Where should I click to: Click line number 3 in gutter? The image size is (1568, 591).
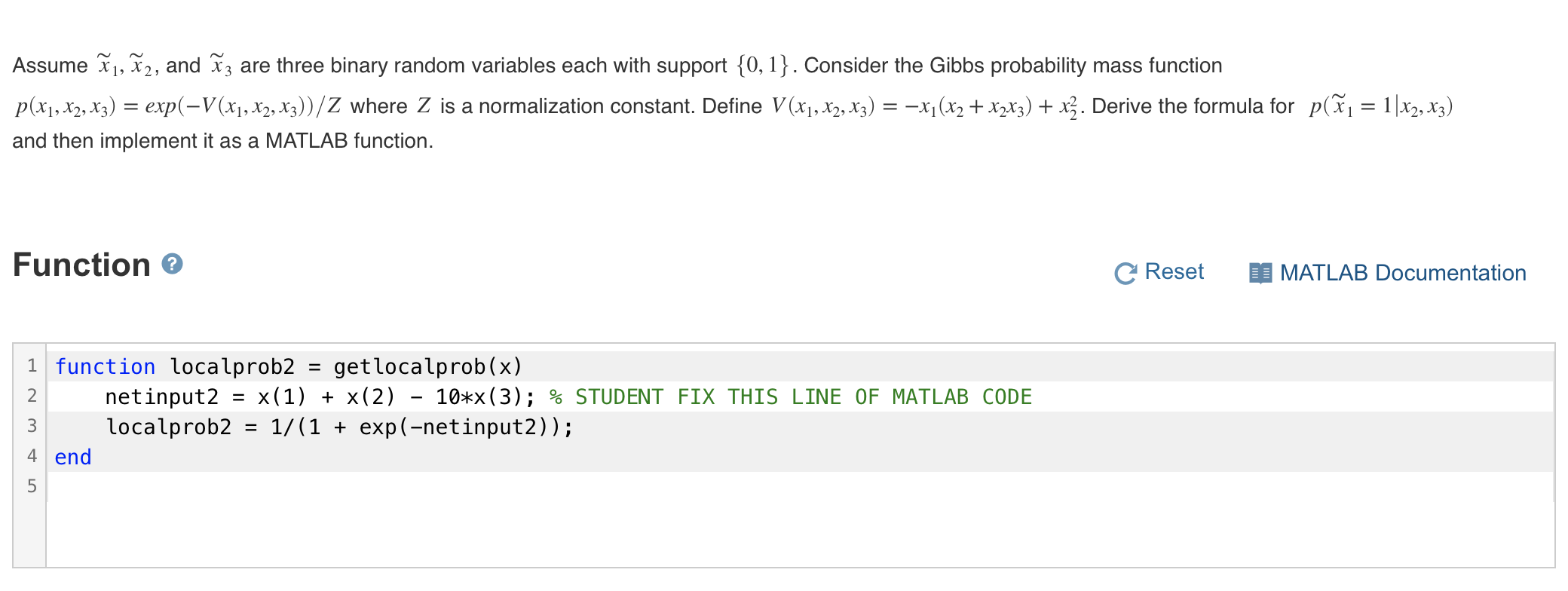[x=32, y=427]
